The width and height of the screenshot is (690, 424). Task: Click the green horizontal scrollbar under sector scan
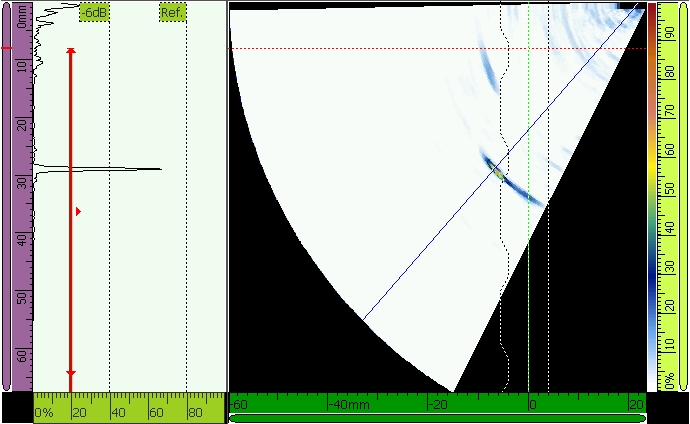[x=437, y=418]
